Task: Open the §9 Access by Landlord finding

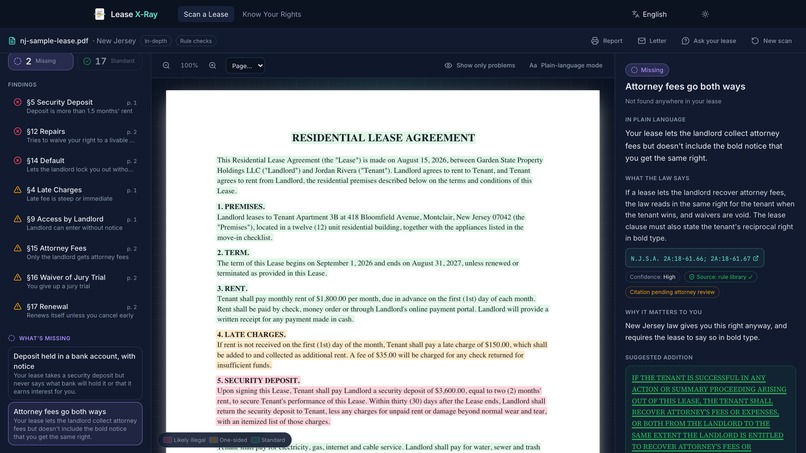Action: (x=75, y=223)
